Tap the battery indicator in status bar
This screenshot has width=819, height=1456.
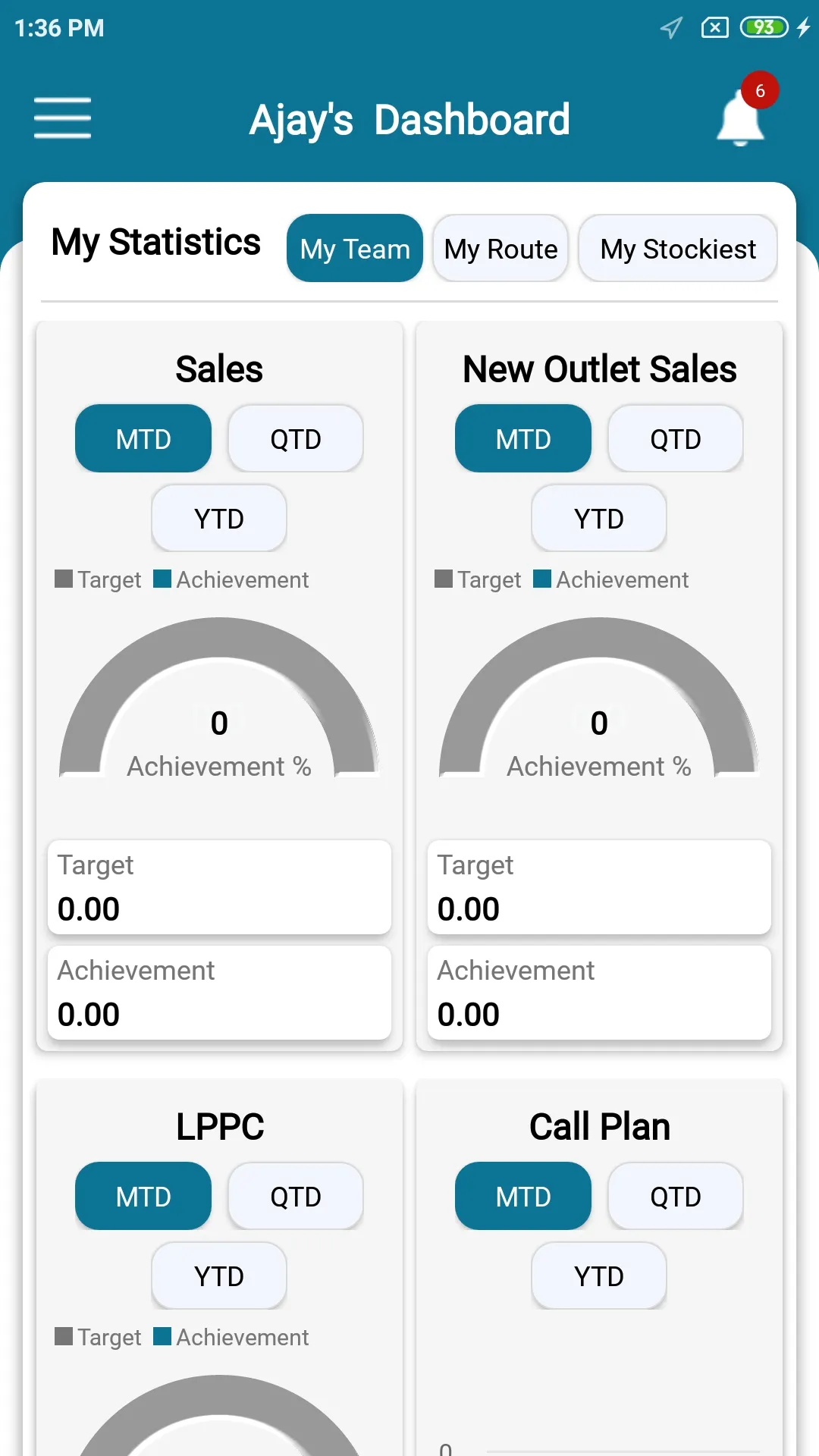pyautogui.click(x=764, y=28)
